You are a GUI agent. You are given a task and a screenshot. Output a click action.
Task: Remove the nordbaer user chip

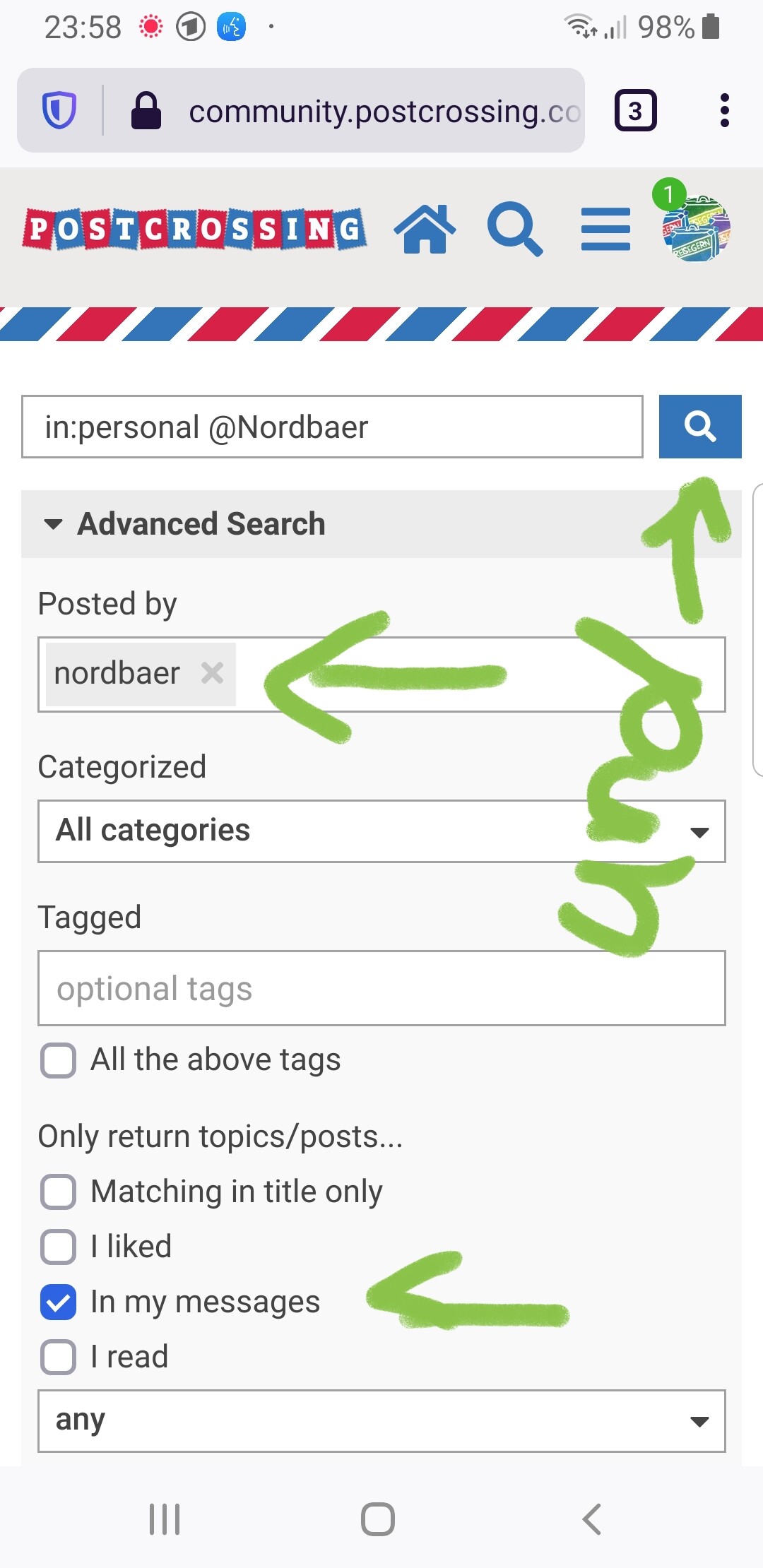(x=212, y=673)
